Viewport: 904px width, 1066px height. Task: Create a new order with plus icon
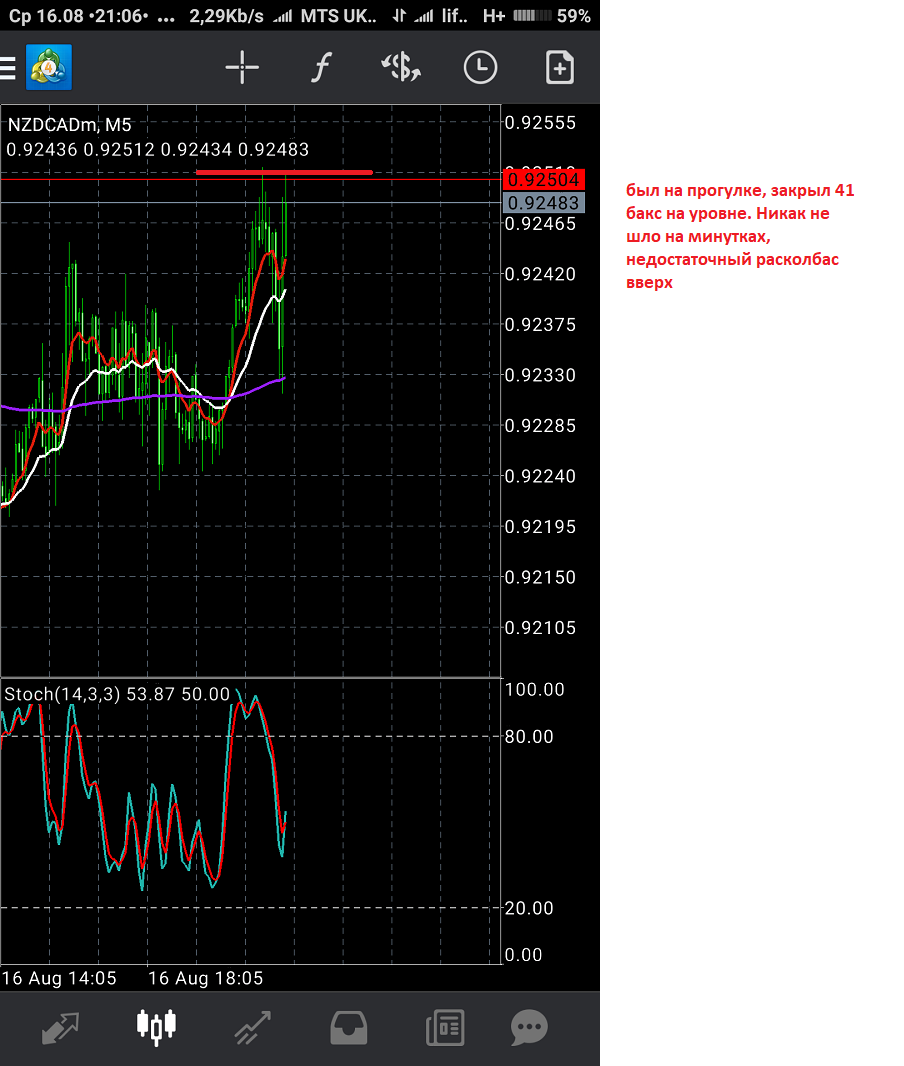pos(560,67)
